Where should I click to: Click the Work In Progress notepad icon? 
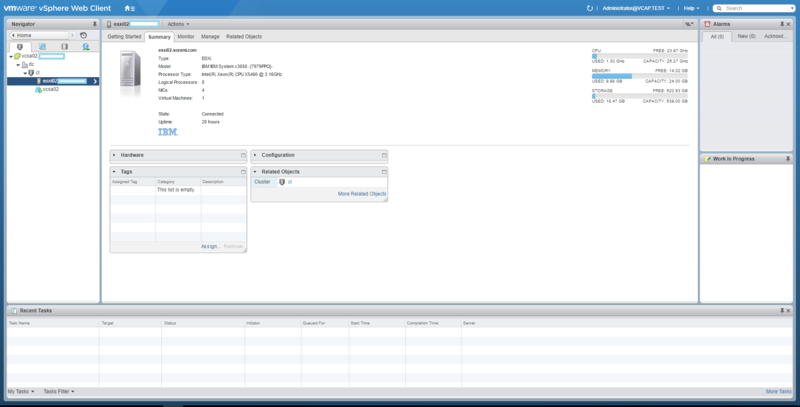tap(708, 159)
